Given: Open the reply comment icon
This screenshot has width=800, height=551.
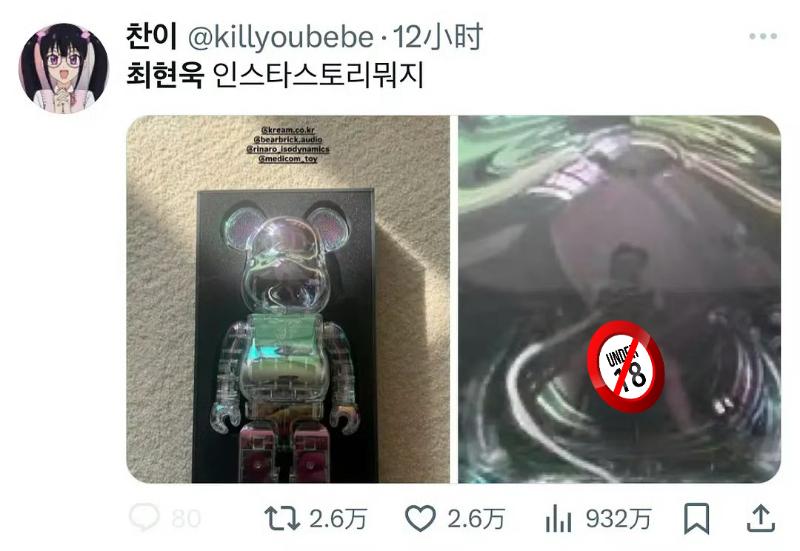Looking at the screenshot, I should [x=144, y=517].
